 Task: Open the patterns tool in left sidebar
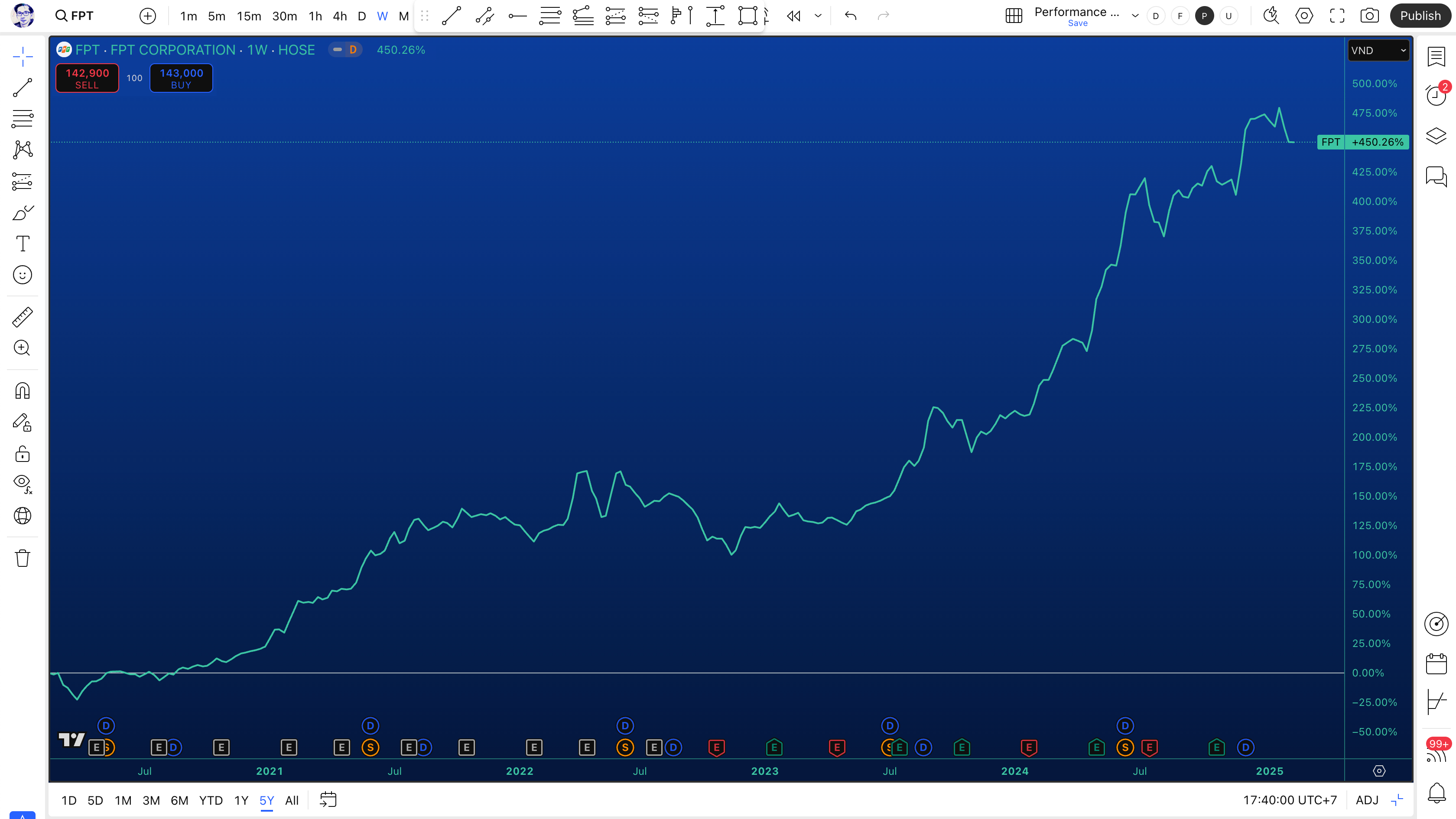23,150
